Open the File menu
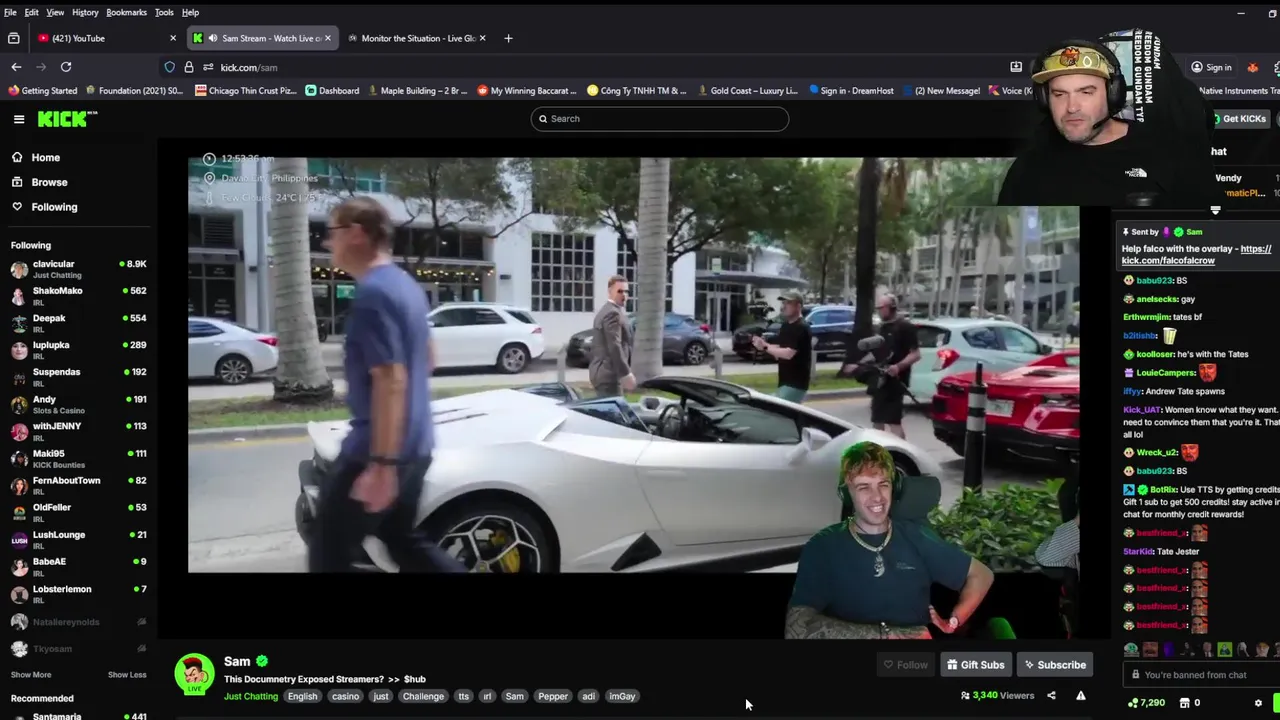The width and height of the screenshot is (1280, 720). click(10, 12)
